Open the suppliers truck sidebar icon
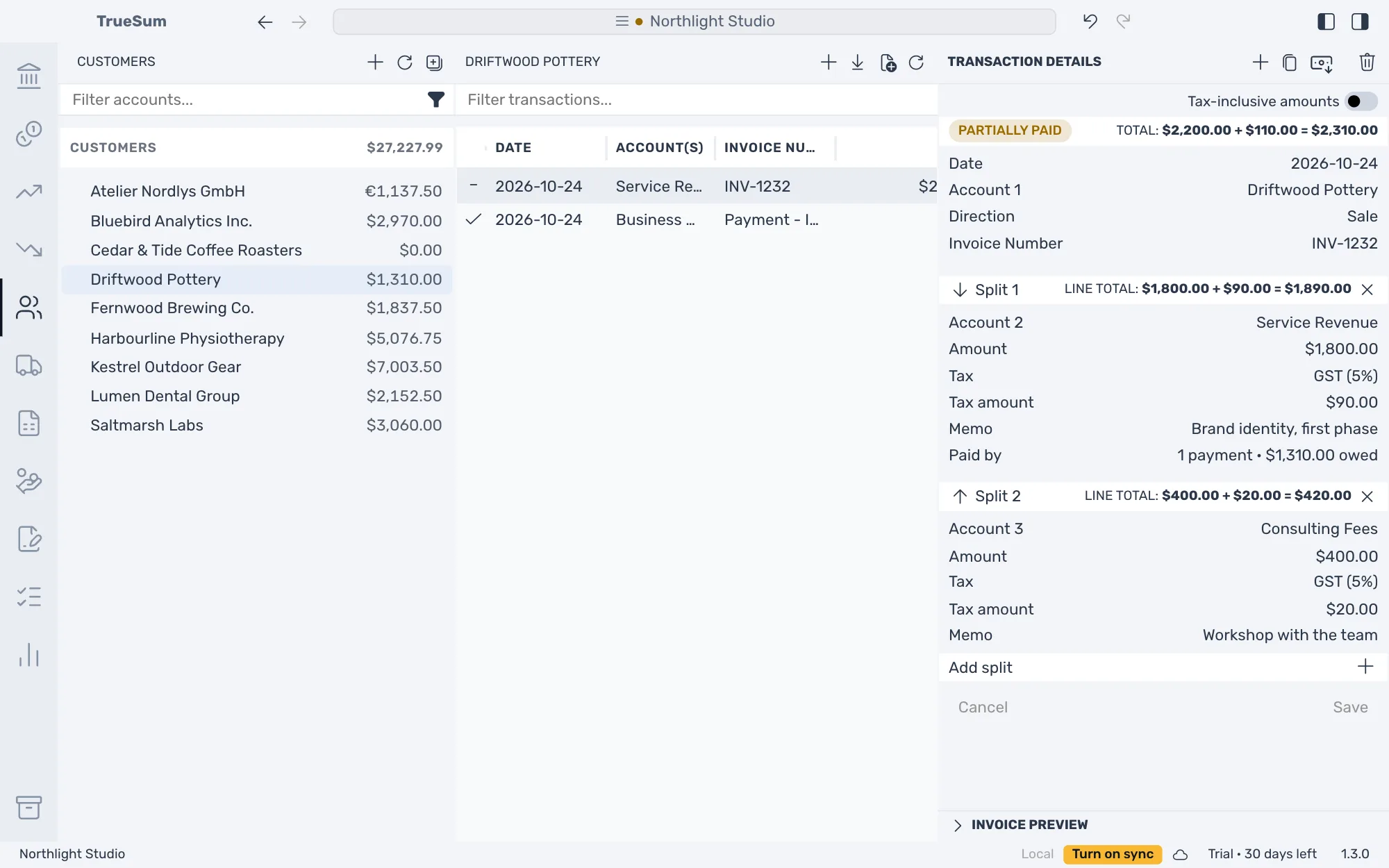 [x=28, y=365]
